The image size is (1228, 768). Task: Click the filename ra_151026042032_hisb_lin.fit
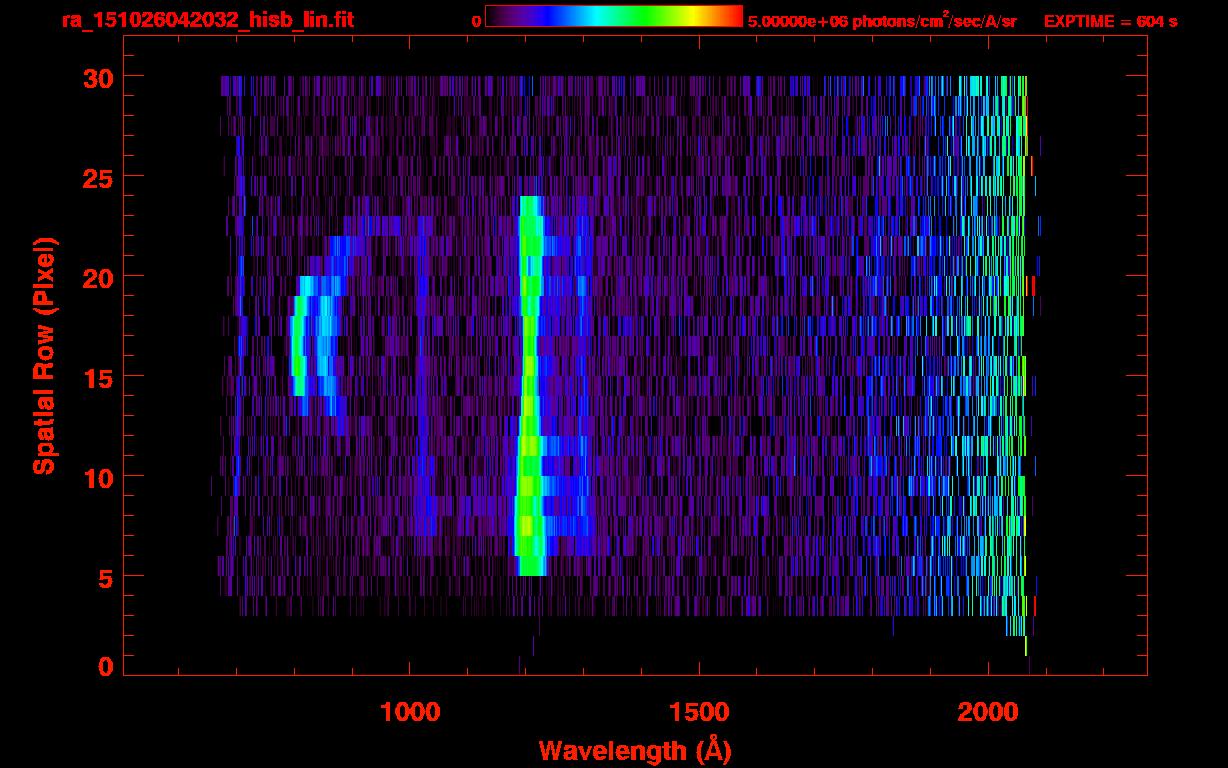[207, 19]
